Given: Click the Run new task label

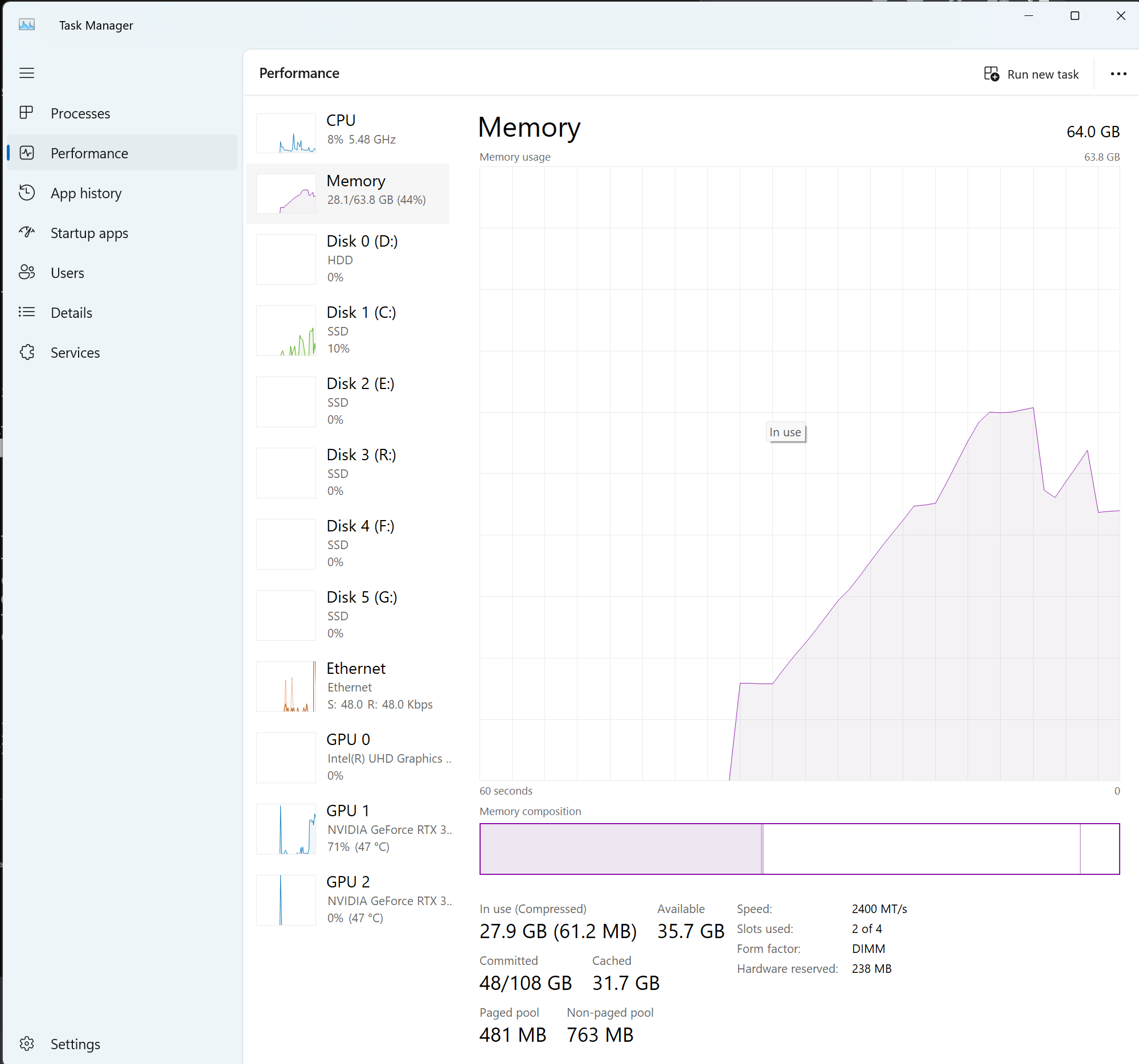Looking at the screenshot, I should (x=1042, y=75).
